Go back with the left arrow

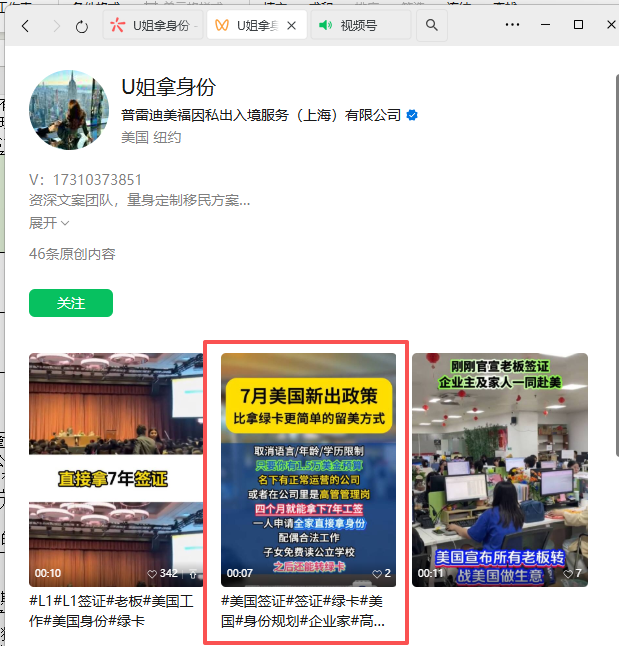pyautogui.click(x=26, y=26)
